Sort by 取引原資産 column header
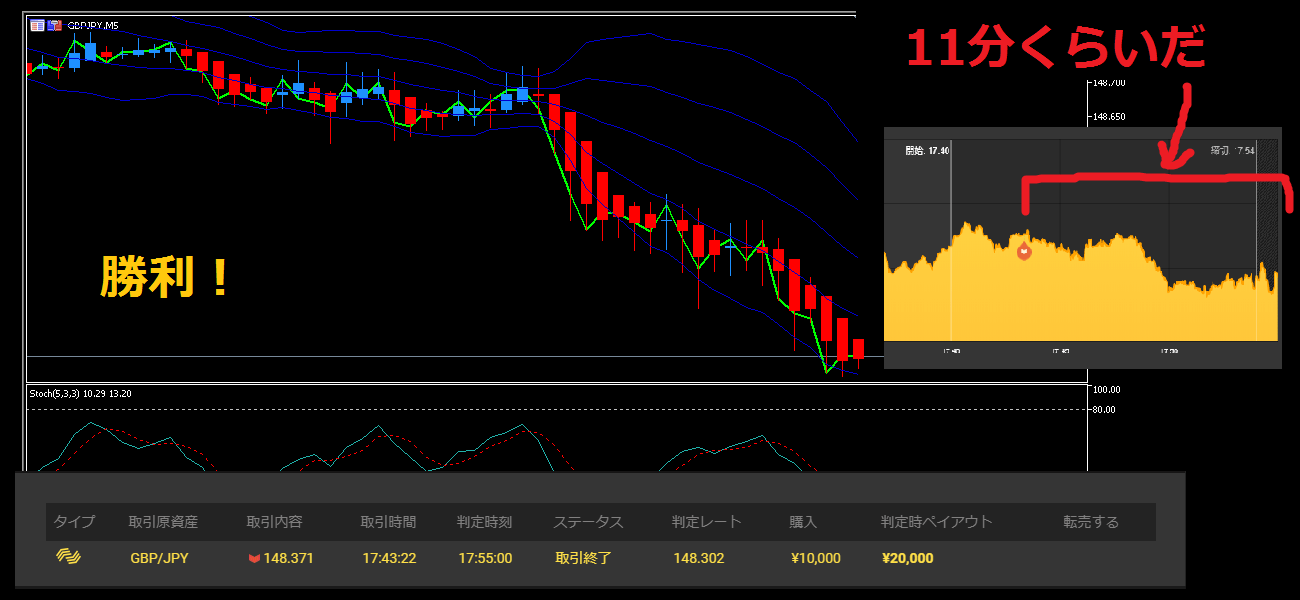Viewport: 1300px width, 600px height. click(163, 522)
